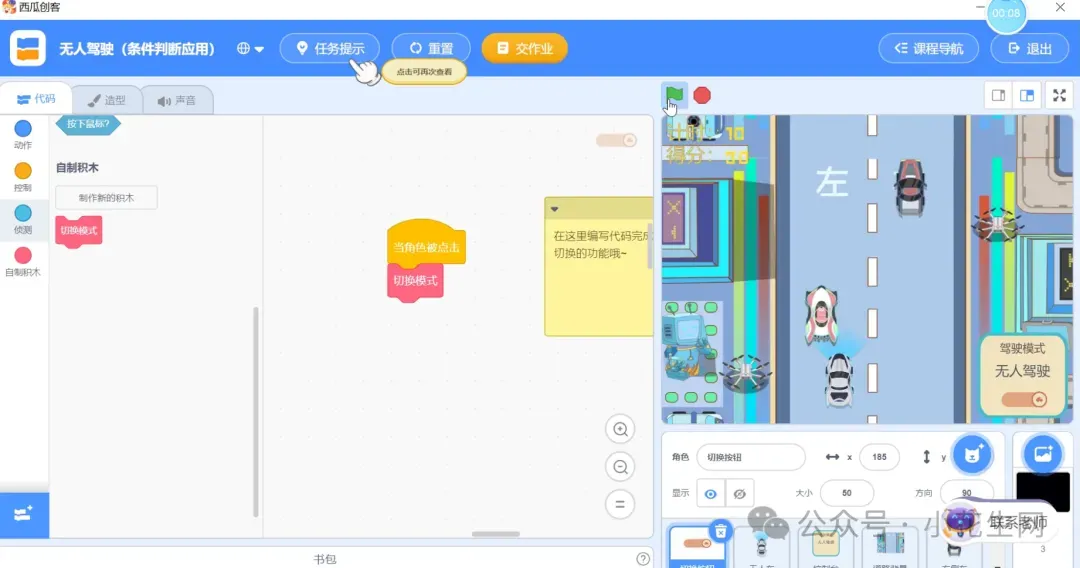Hide the sprite with crossed-eye icon

pyautogui.click(x=740, y=494)
